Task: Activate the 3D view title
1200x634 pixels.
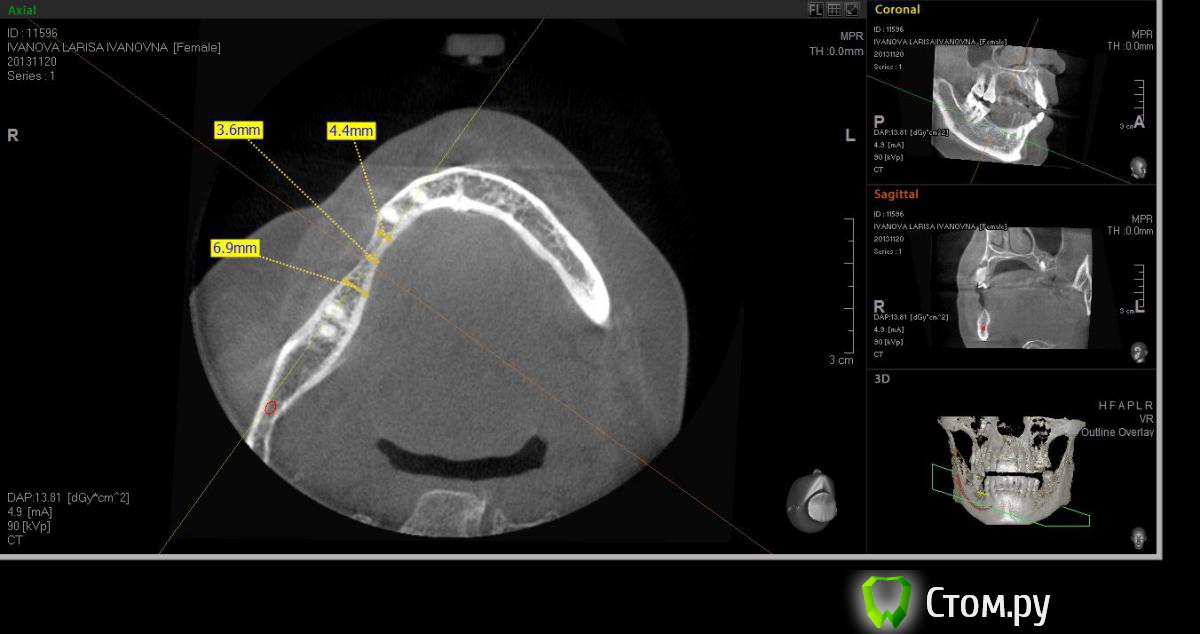Action: coord(882,379)
